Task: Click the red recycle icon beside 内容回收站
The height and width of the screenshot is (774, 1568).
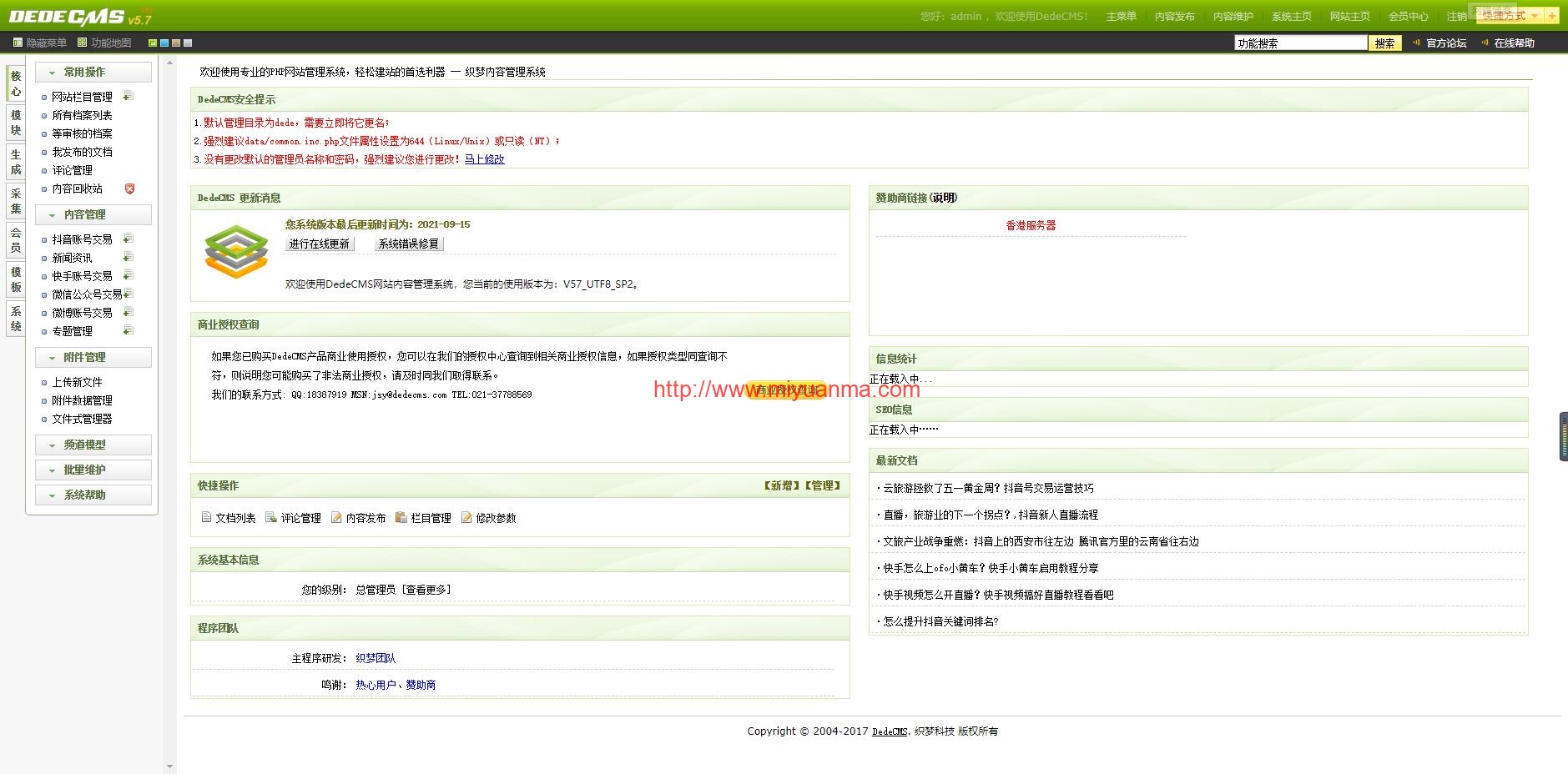Action: [129, 188]
